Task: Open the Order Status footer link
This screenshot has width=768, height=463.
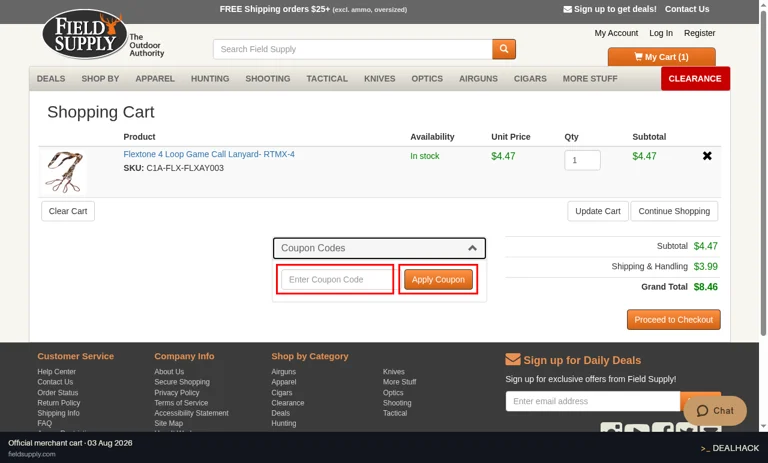Action: [x=58, y=392]
